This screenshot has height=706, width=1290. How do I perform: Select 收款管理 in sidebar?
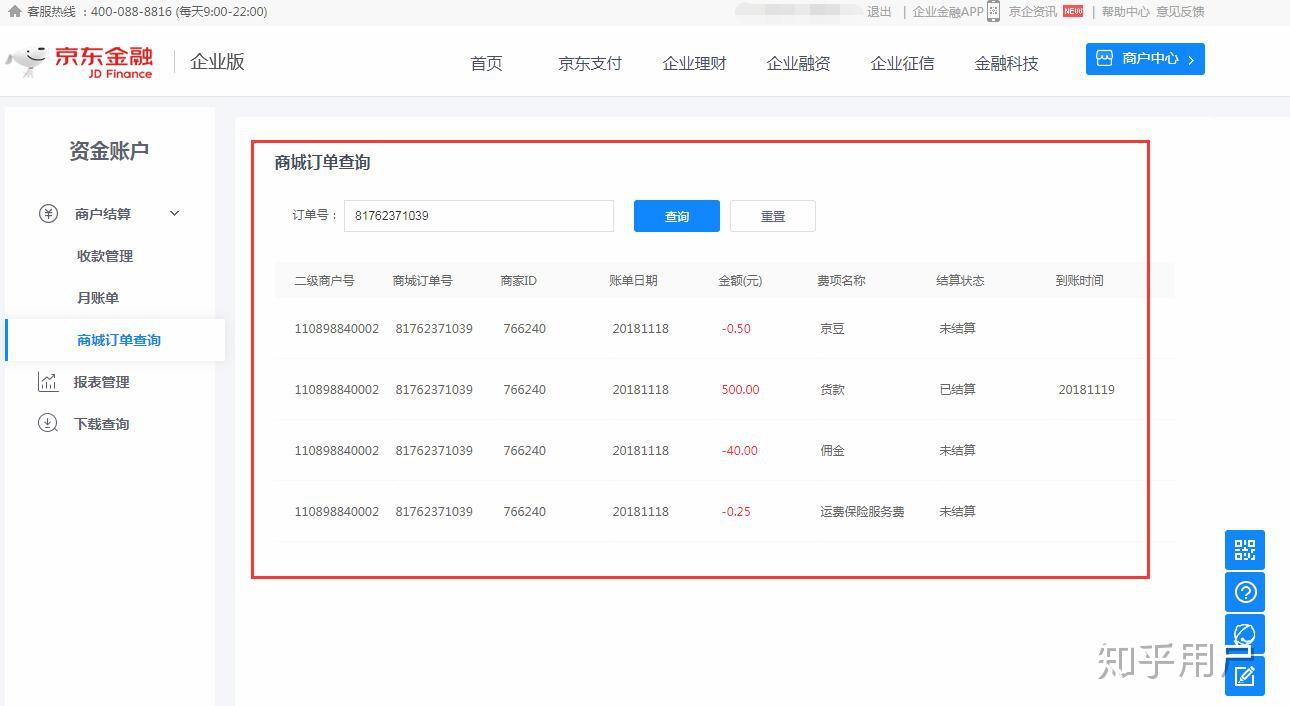coord(105,256)
